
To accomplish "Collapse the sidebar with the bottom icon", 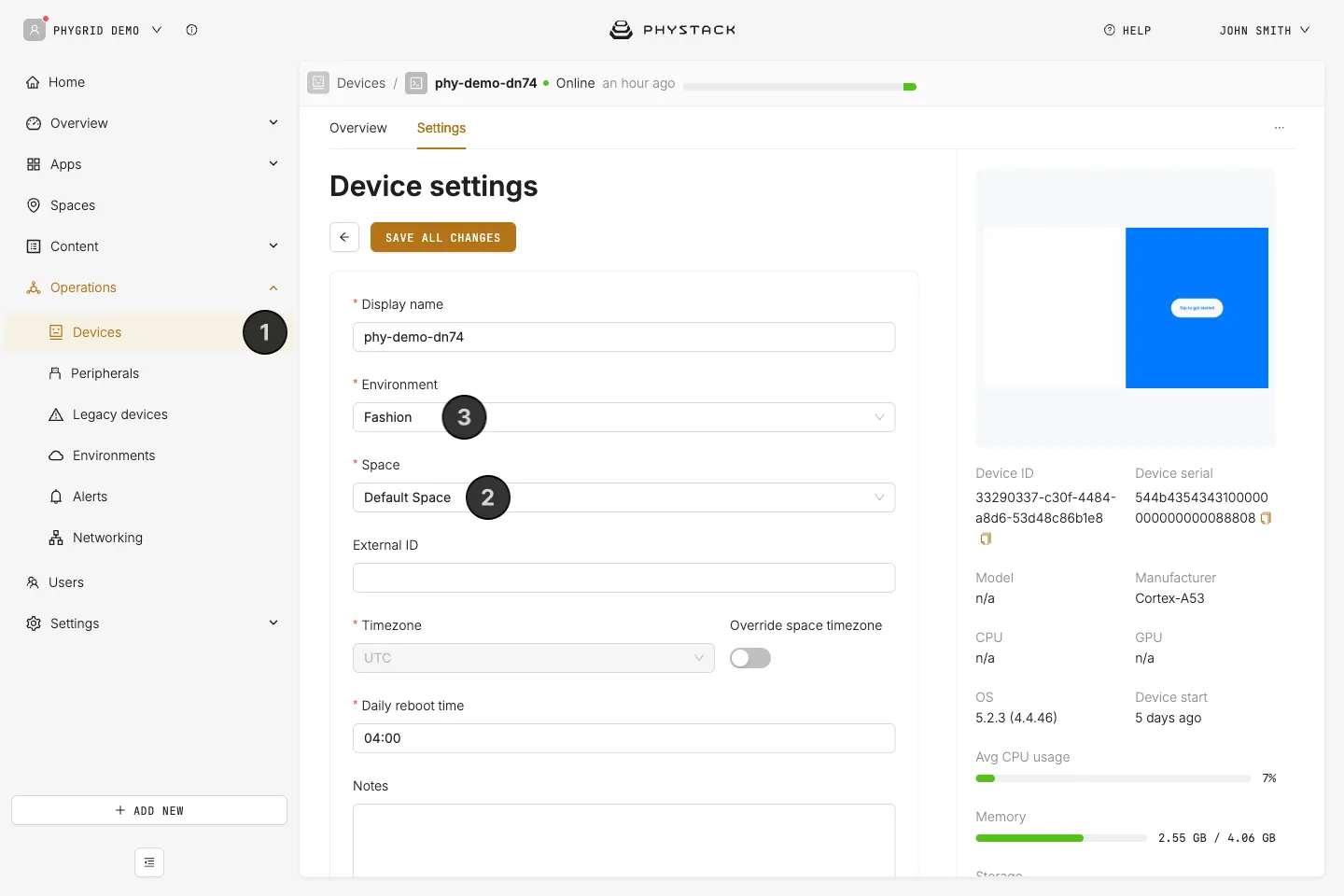I will click(149, 862).
